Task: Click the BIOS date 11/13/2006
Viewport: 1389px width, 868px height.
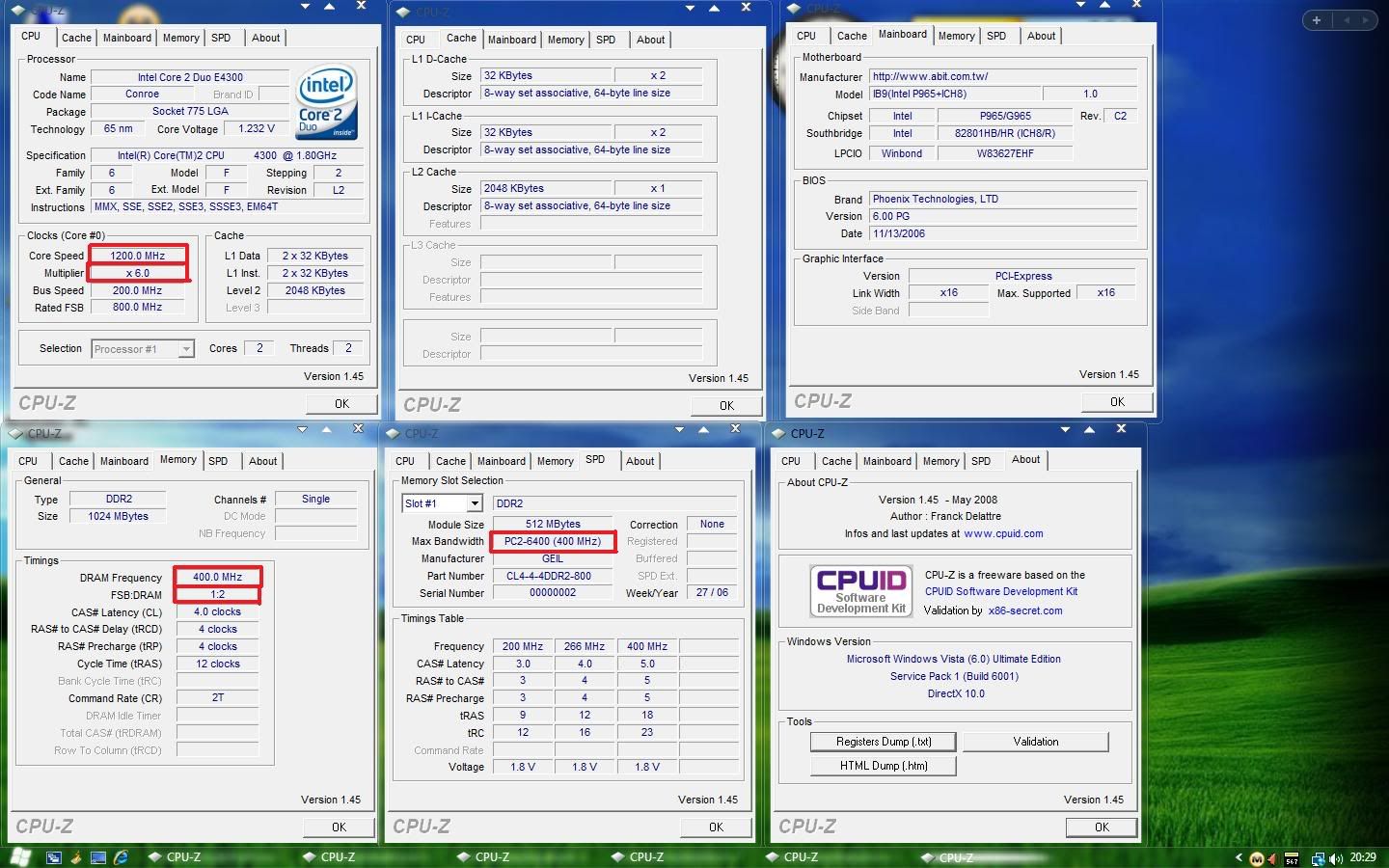Action: pyautogui.click(x=1003, y=233)
